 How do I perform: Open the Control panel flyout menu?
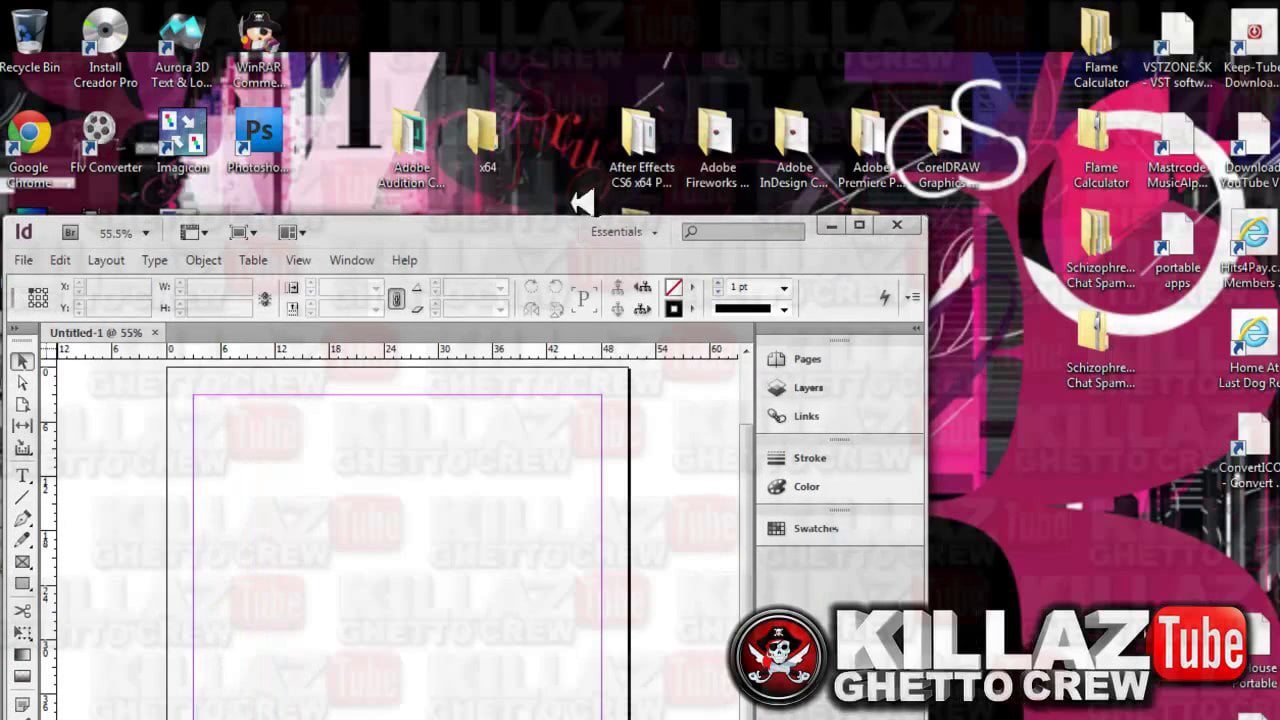click(x=912, y=297)
